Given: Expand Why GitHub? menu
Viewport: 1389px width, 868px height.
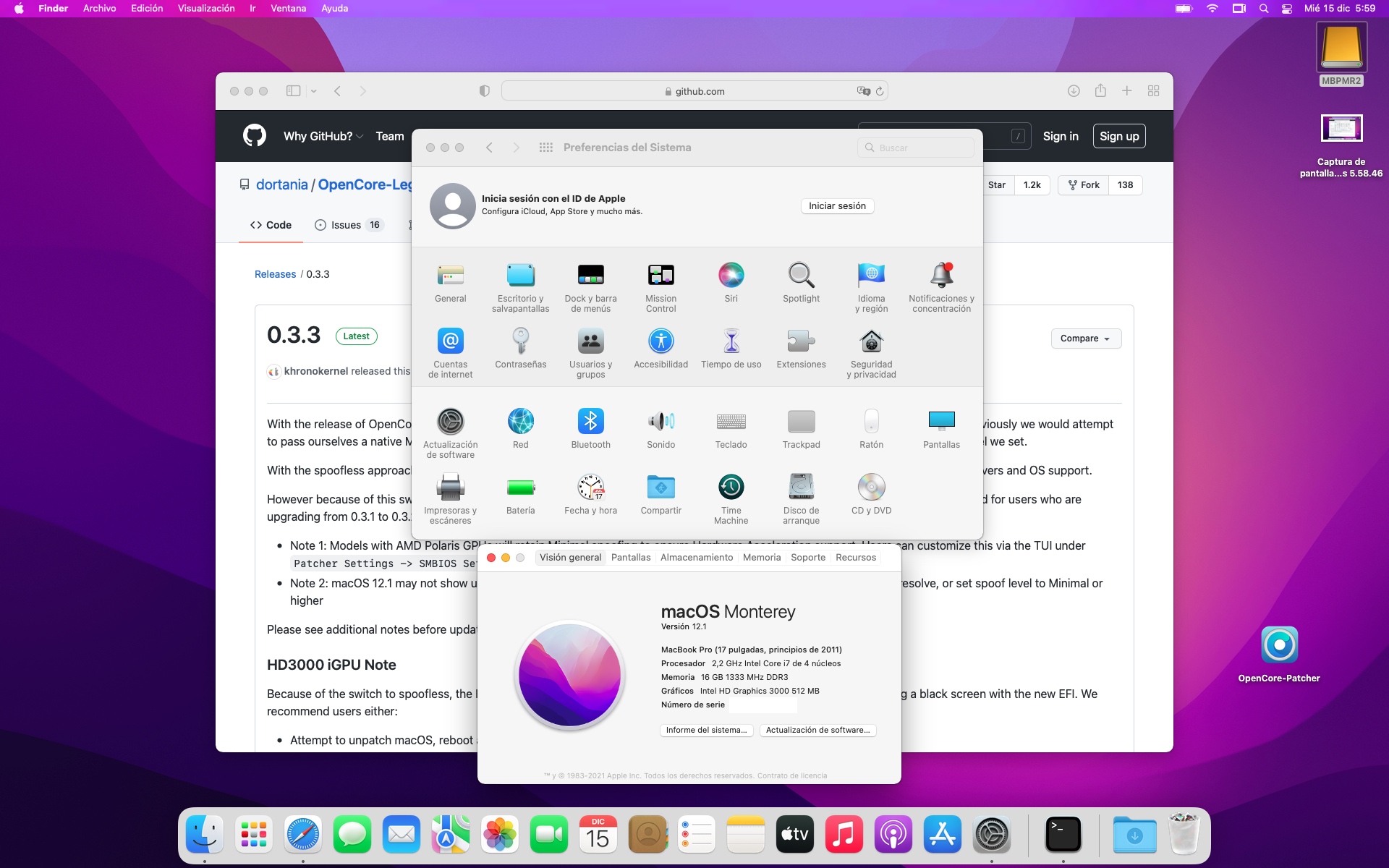Looking at the screenshot, I should [323, 136].
